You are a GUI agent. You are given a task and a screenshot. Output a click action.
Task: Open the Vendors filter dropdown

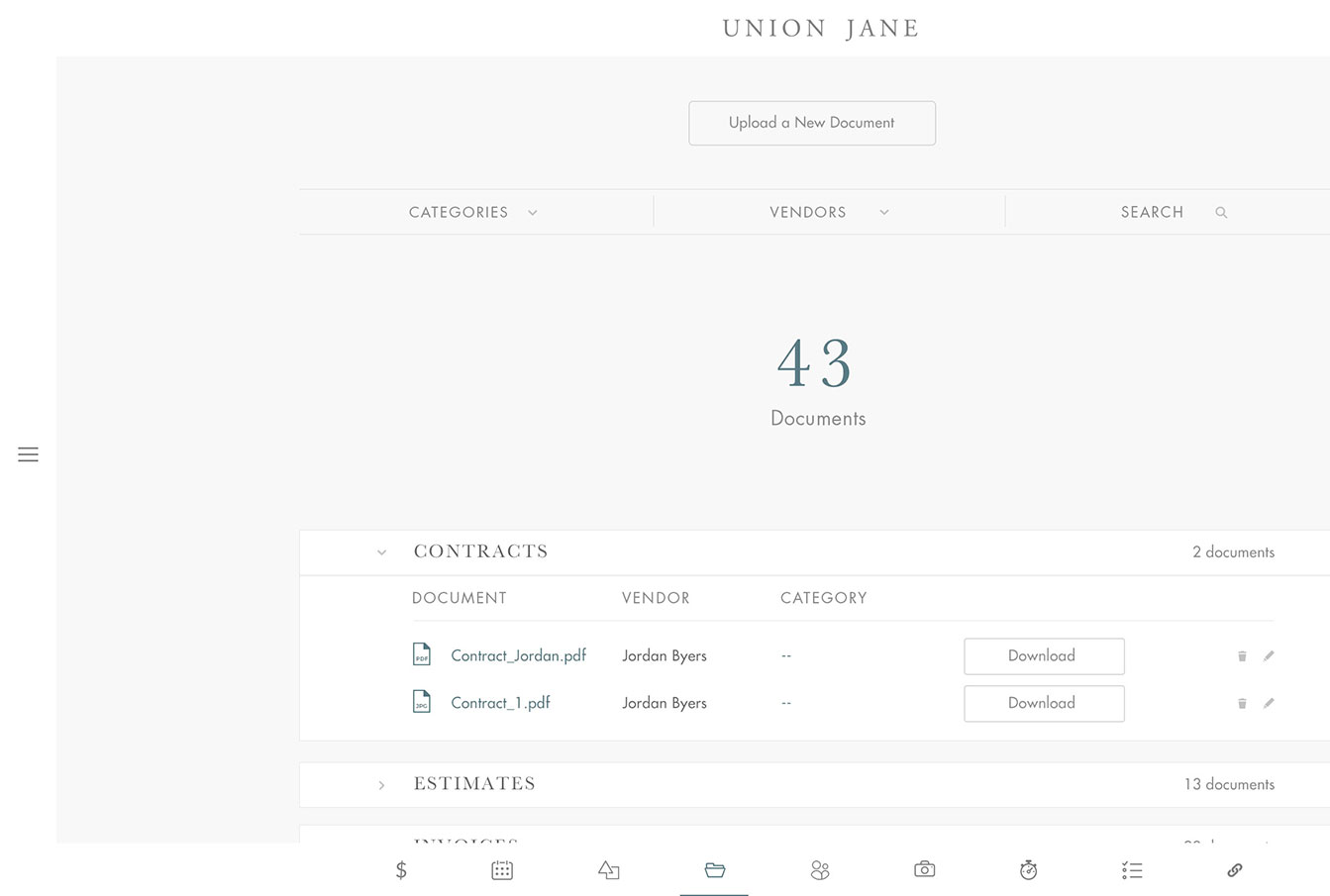(x=829, y=212)
